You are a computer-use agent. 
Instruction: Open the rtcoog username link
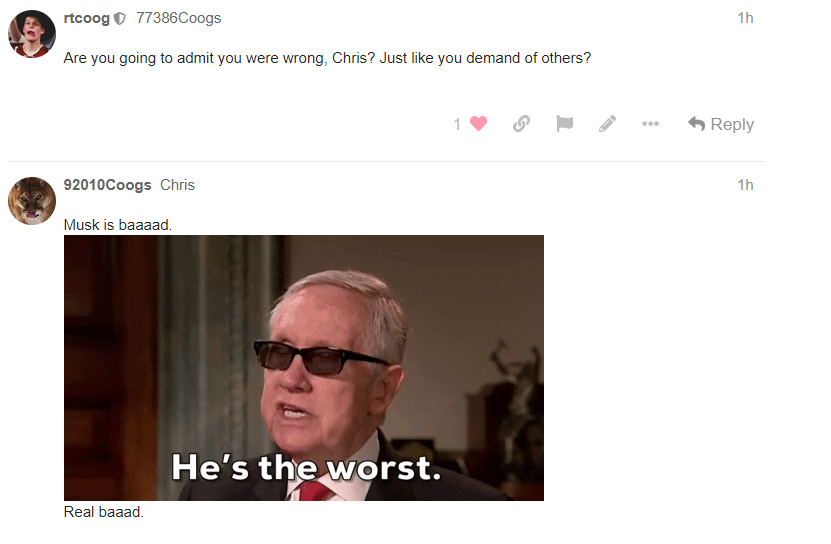(x=86, y=18)
